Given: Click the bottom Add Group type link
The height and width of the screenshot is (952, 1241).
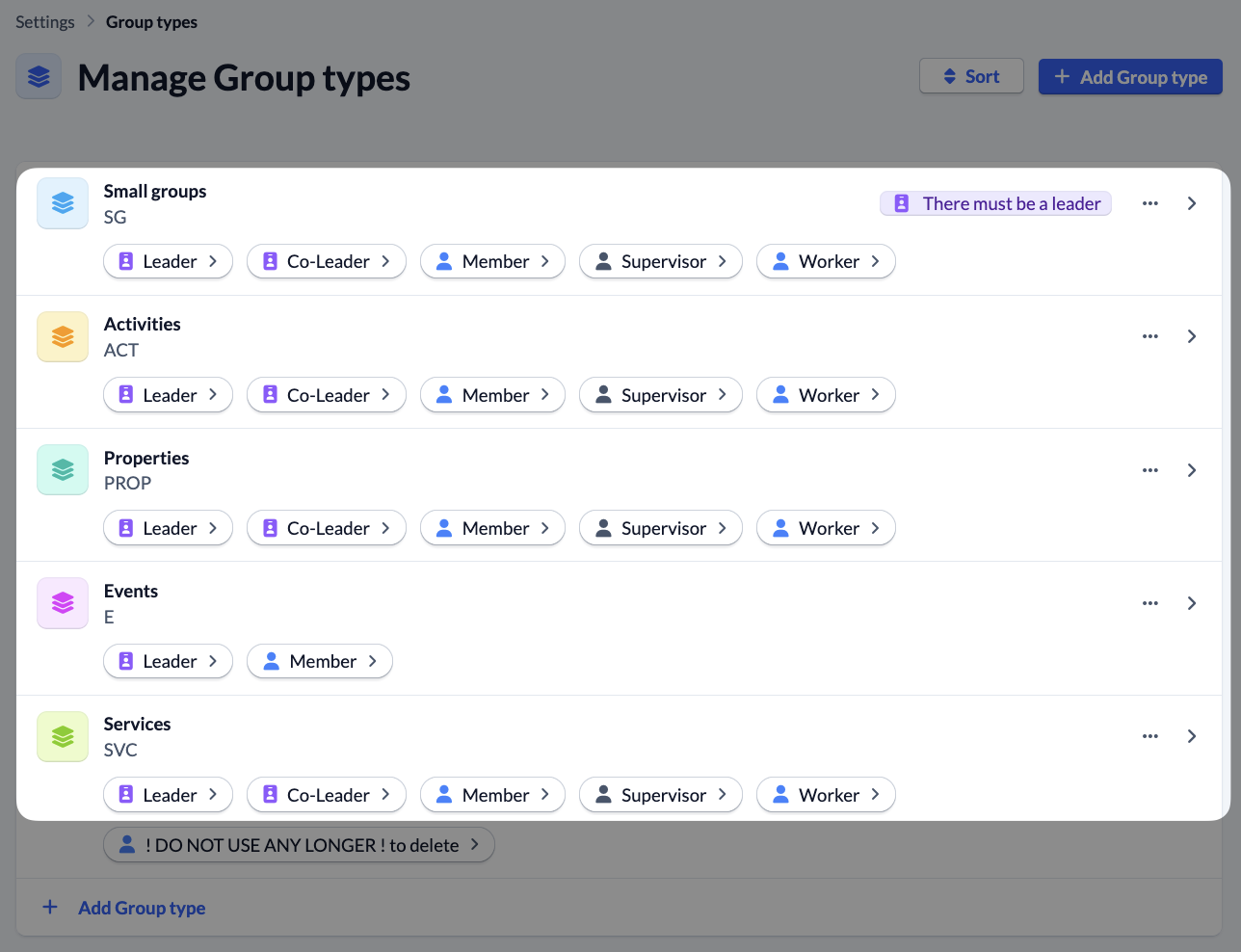Looking at the screenshot, I should [141, 908].
